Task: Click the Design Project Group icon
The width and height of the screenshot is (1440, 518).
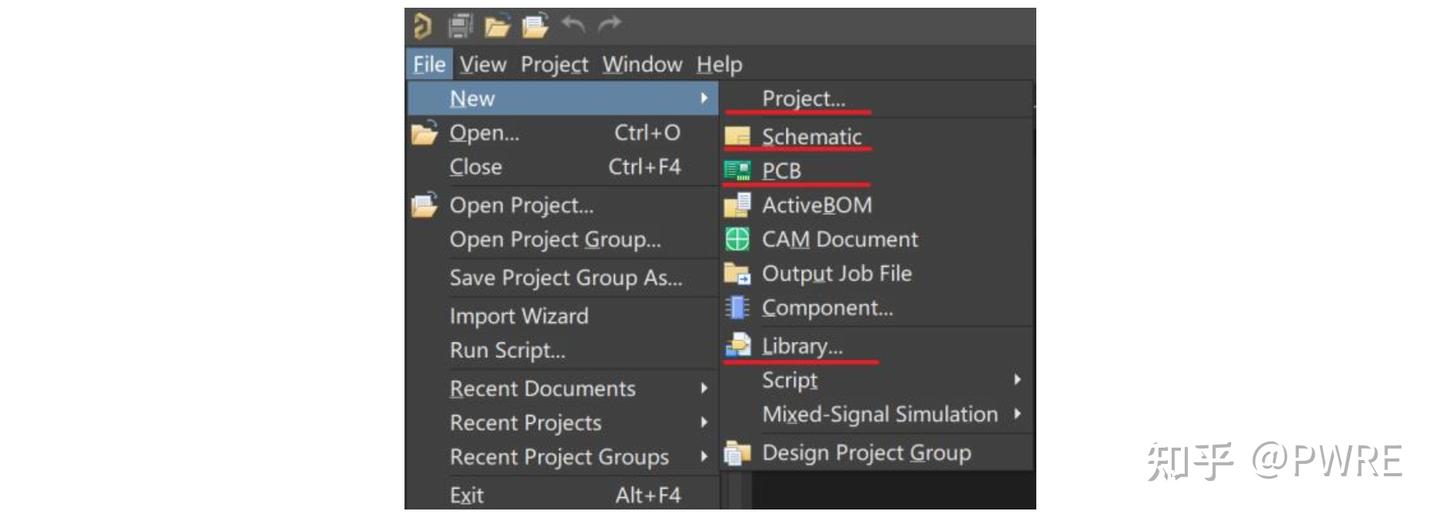Action: point(737,453)
